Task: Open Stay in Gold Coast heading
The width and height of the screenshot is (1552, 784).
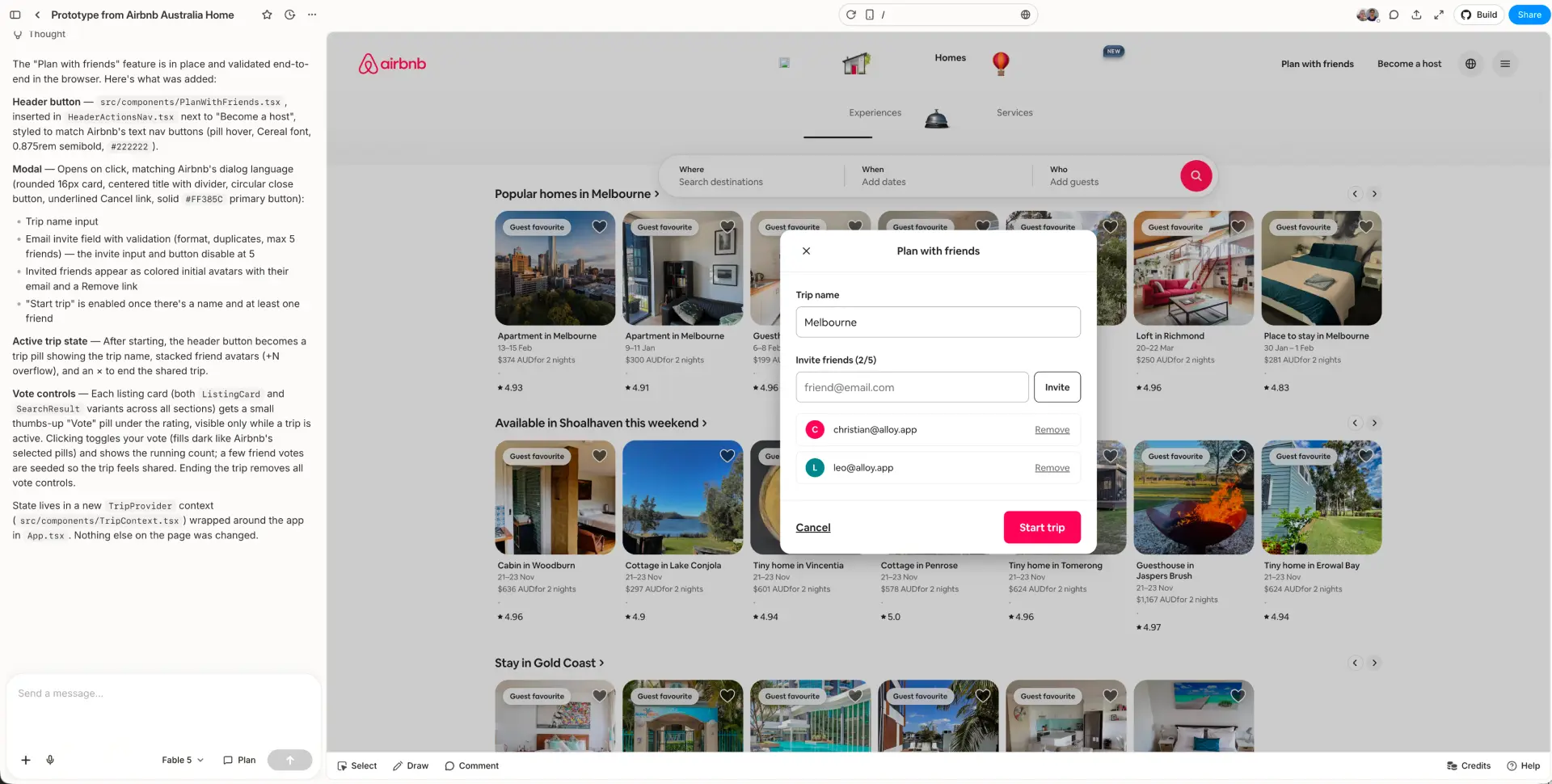Action: pos(549,663)
